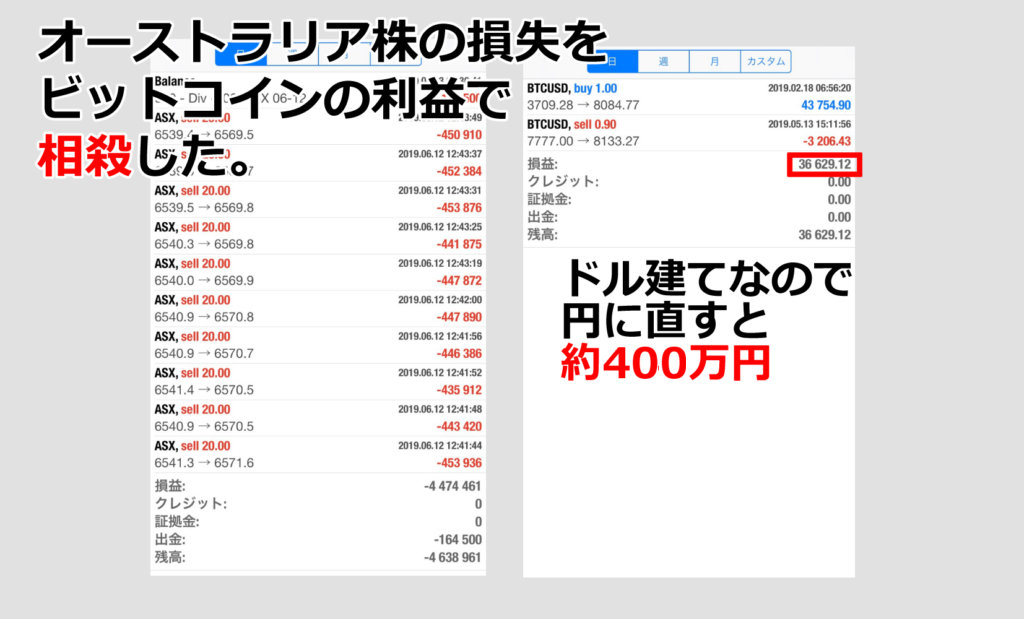Choose the カスタム custom range tab
Image resolution: width=1024 pixels, height=619 pixels.
tap(765, 61)
